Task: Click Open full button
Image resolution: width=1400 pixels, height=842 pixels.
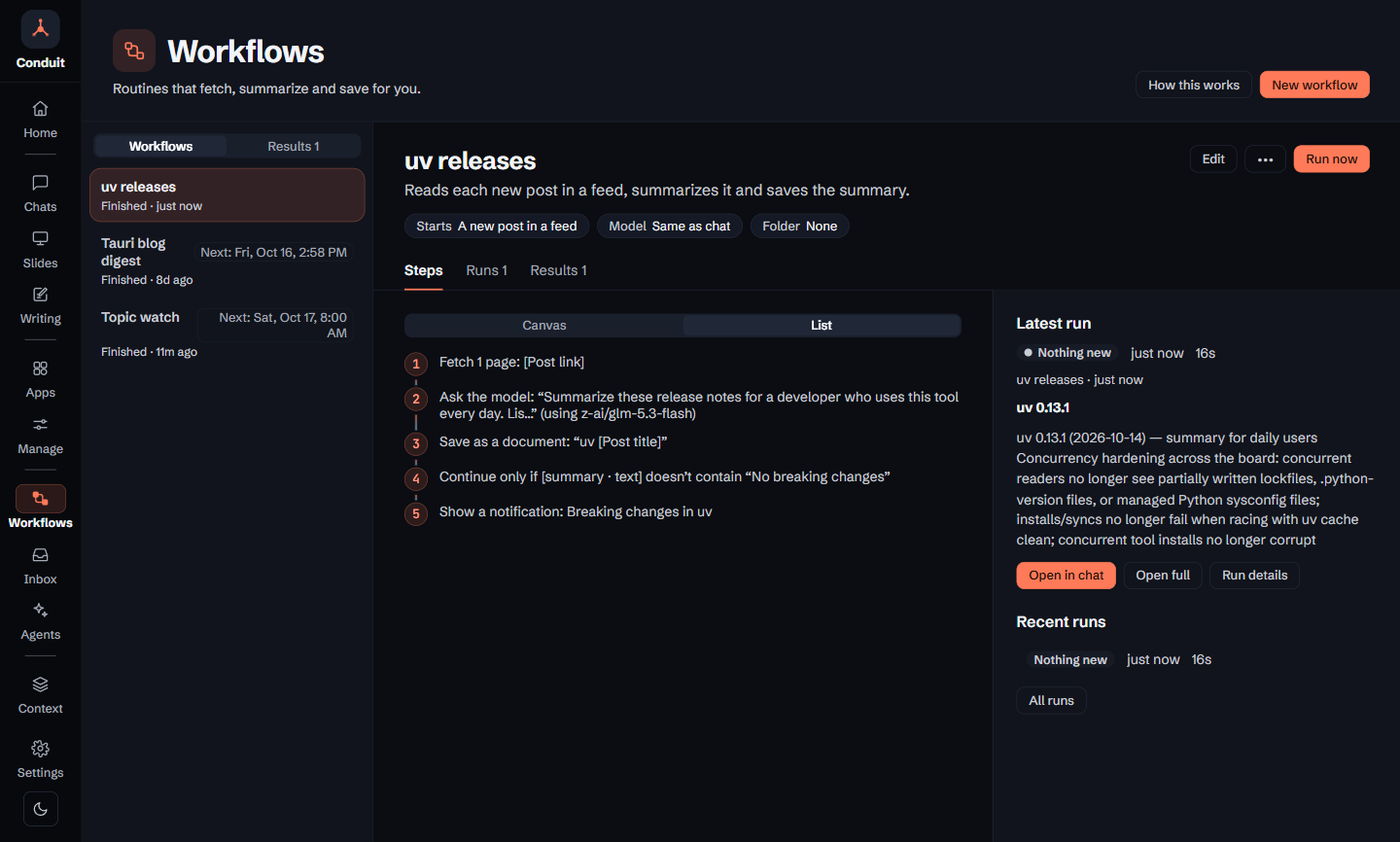Action: coord(1163,576)
